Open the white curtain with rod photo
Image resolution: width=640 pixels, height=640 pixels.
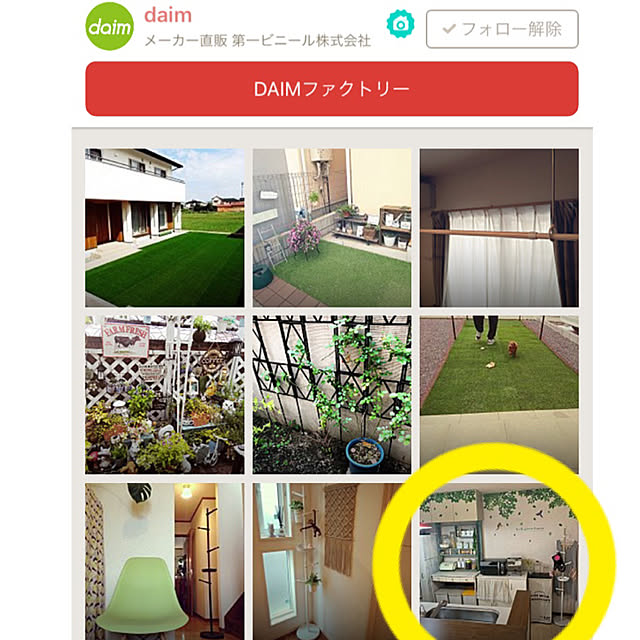pyautogui.click(x=499, y=228)
